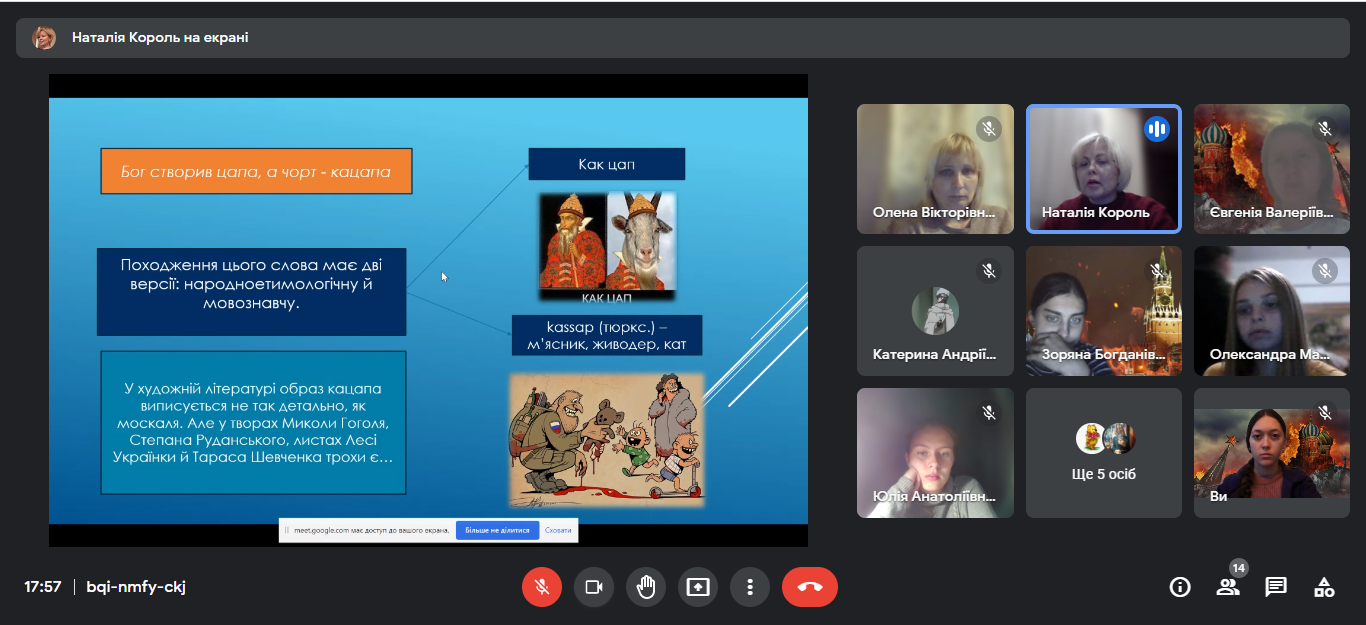Click Наталія Король's avatar in presentation banner
Viewport: 1366px width, 625px height.
click(44, 37)
